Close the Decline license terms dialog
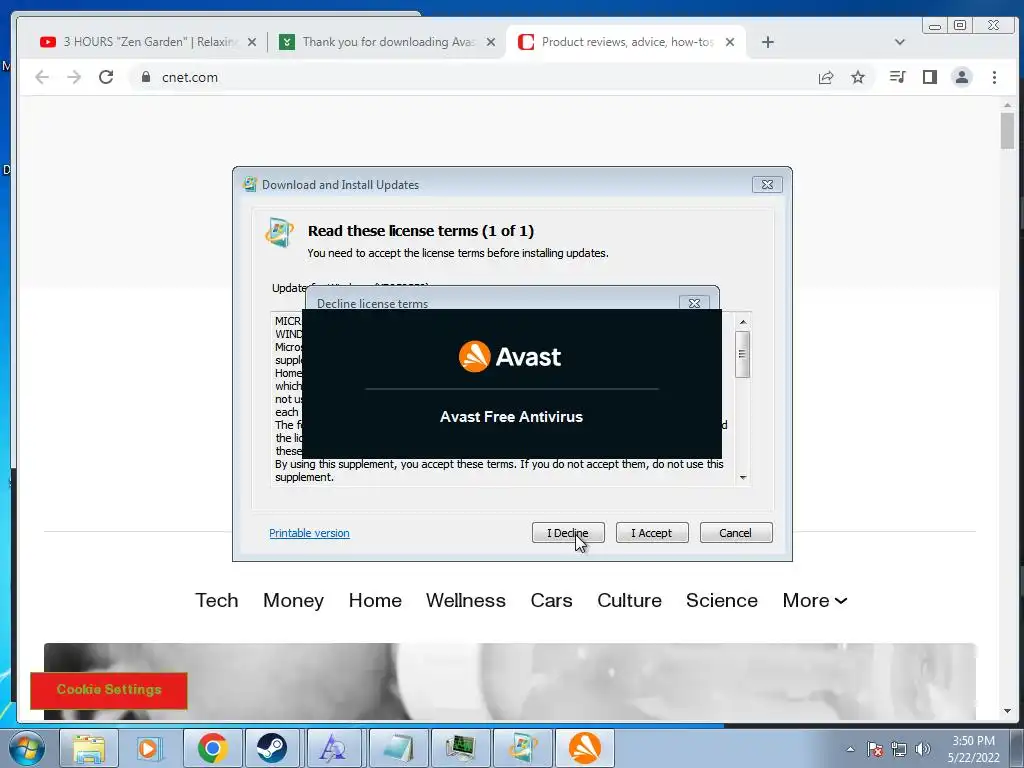Viewport: 1024px width, 768px height. point(694,303)
